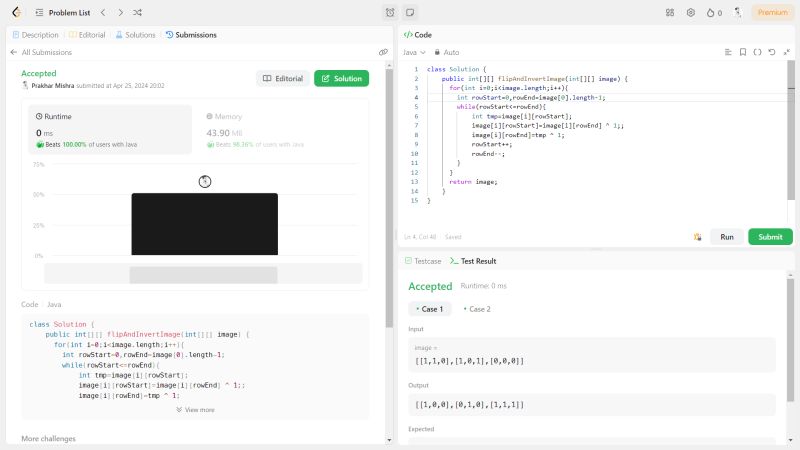Click the code editor vertical scrollbar

(x=791, y=130)
